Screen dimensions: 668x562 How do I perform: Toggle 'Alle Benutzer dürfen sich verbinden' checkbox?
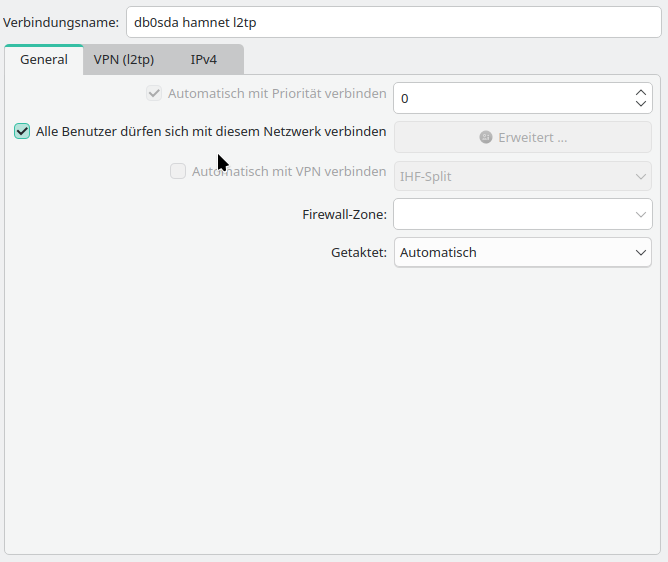point(22,131)
